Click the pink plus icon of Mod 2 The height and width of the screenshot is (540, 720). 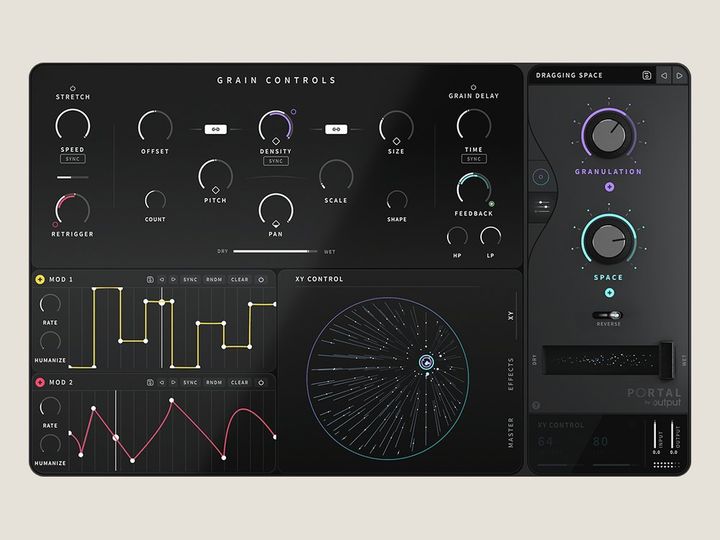pyautogui.click(x=40, y=382)
